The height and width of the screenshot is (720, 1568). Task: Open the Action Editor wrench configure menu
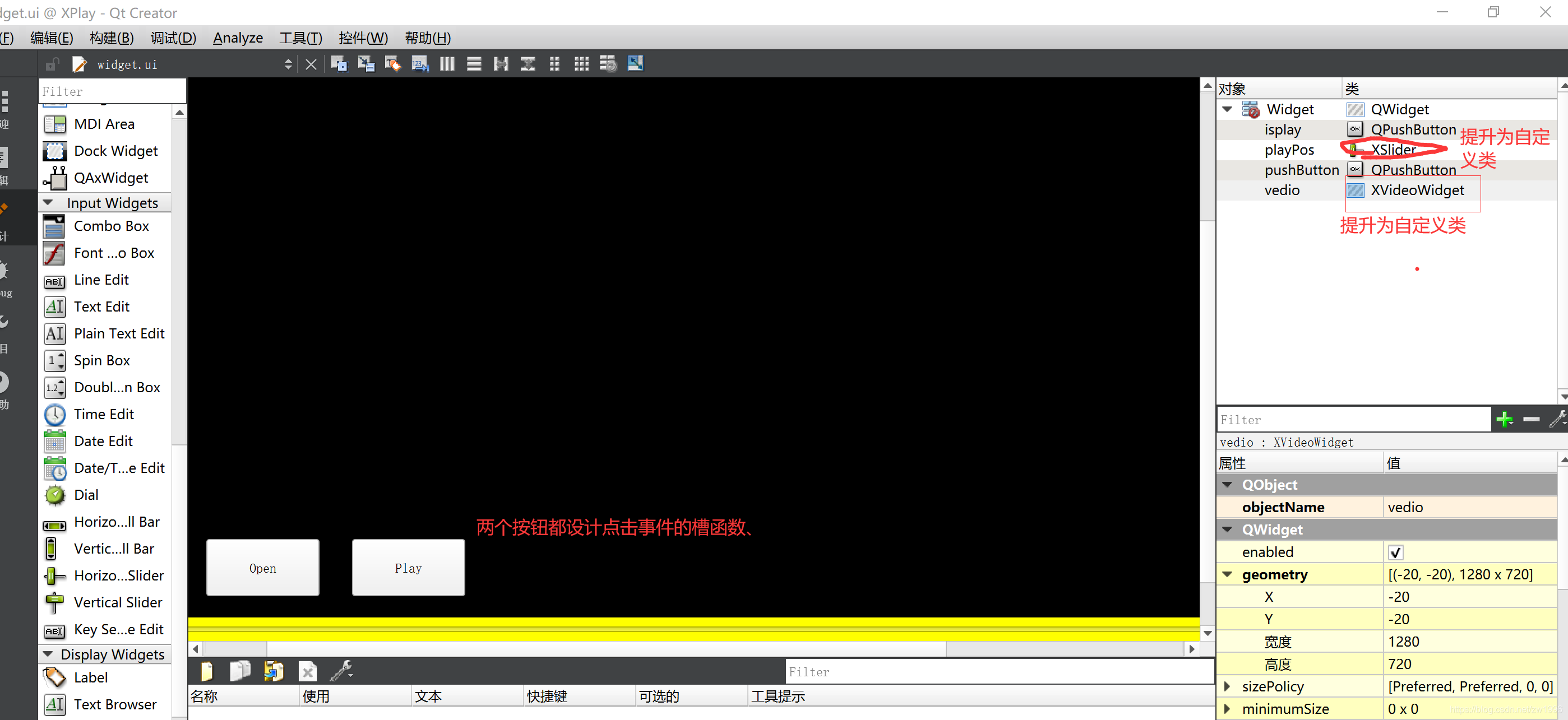click(341, 671)
